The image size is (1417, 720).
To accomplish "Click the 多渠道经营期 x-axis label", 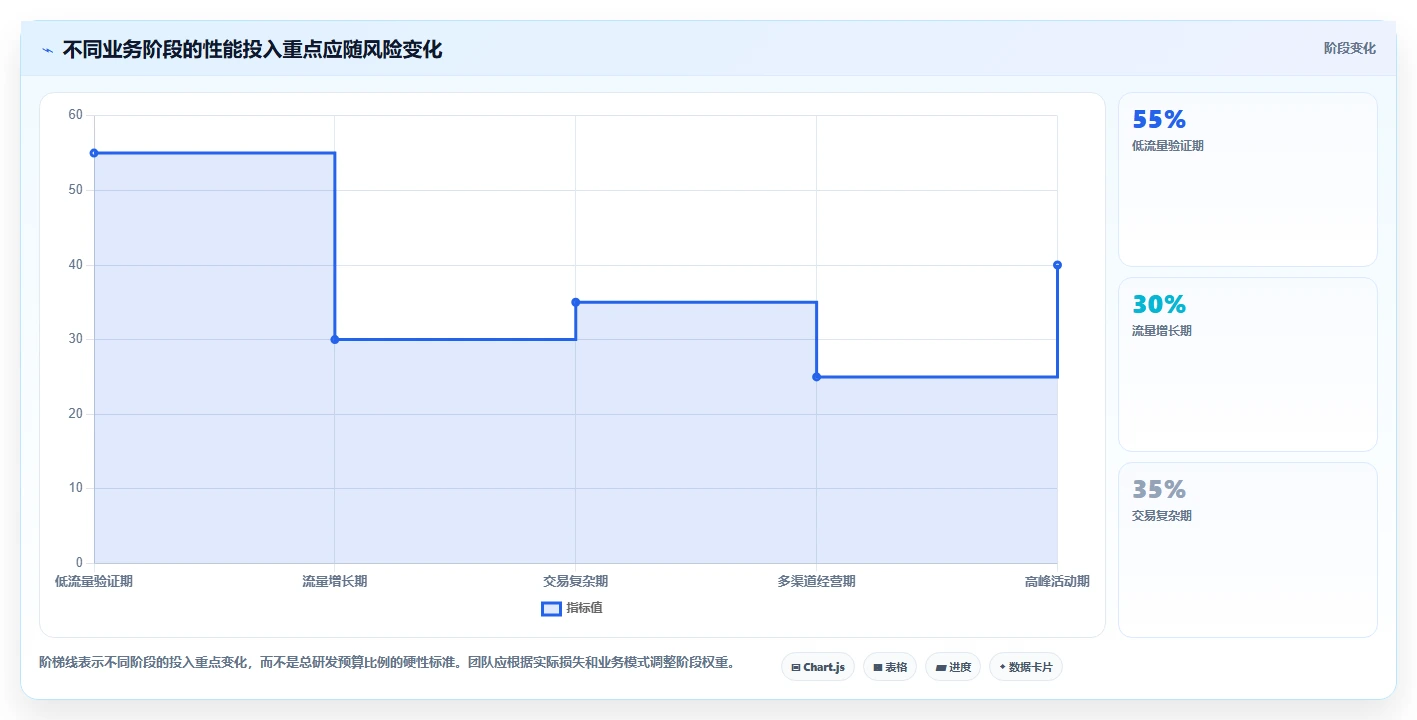I will [x=817, y=581].
